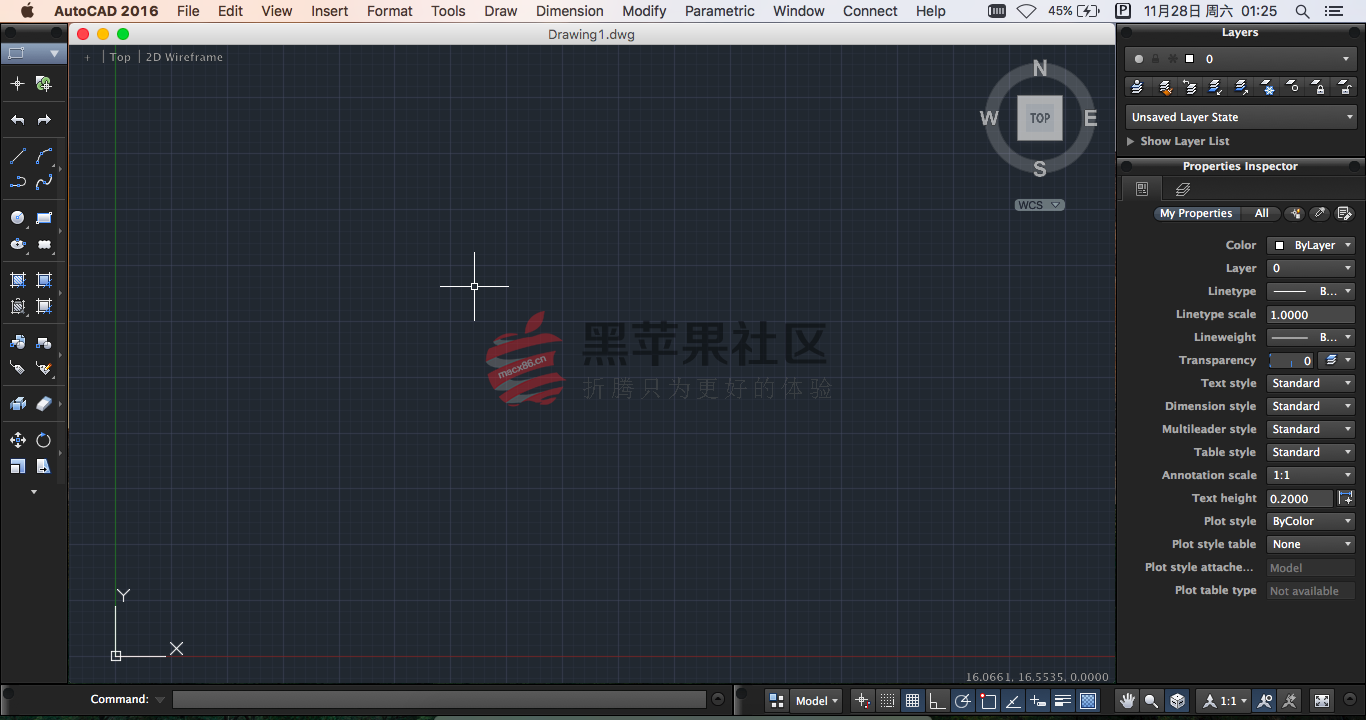Toggle Grid display in status bar
Viewport: 1366px width, 720px height.
coord(912,701)
